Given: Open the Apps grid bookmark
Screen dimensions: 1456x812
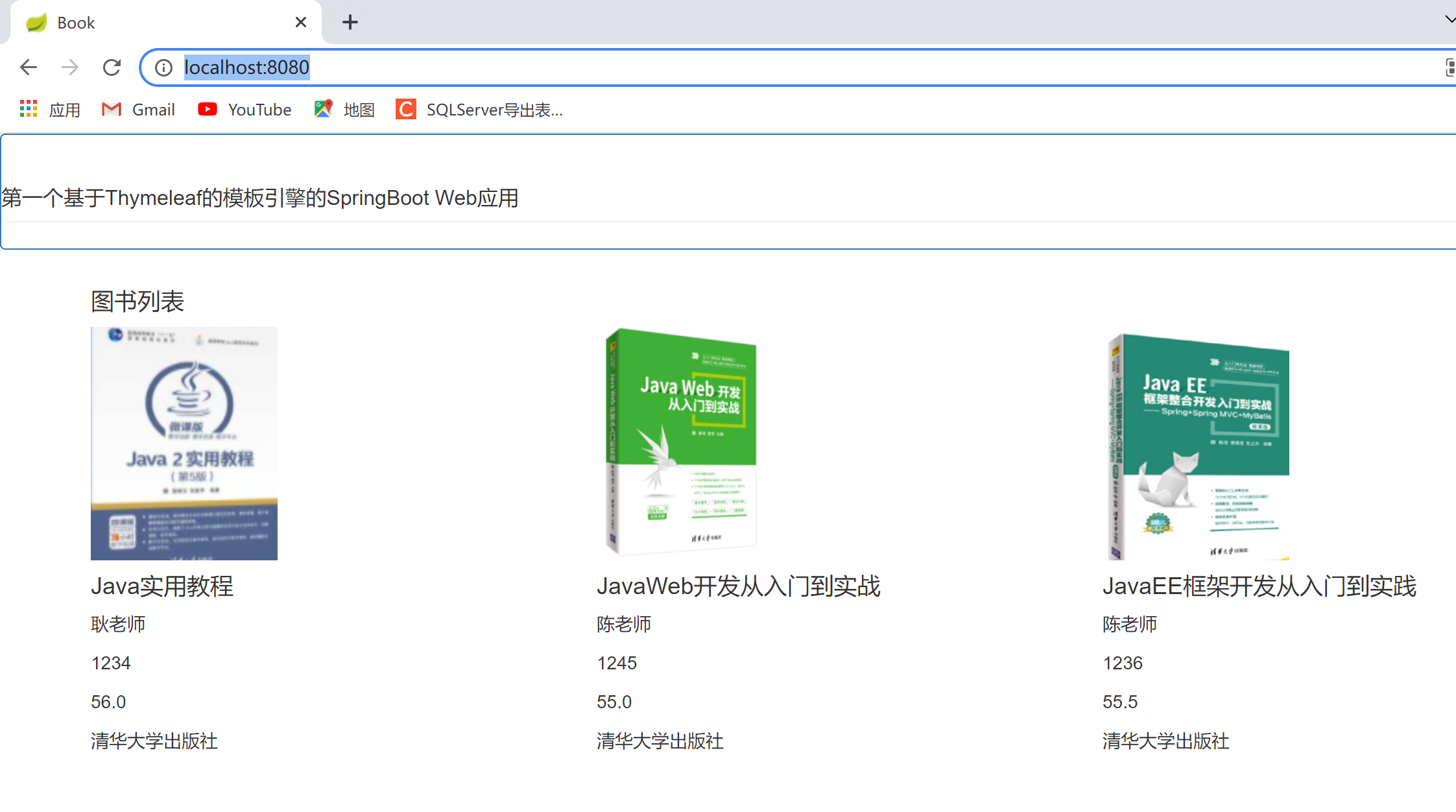Looking at the screenshot, I should pos(29,110).
